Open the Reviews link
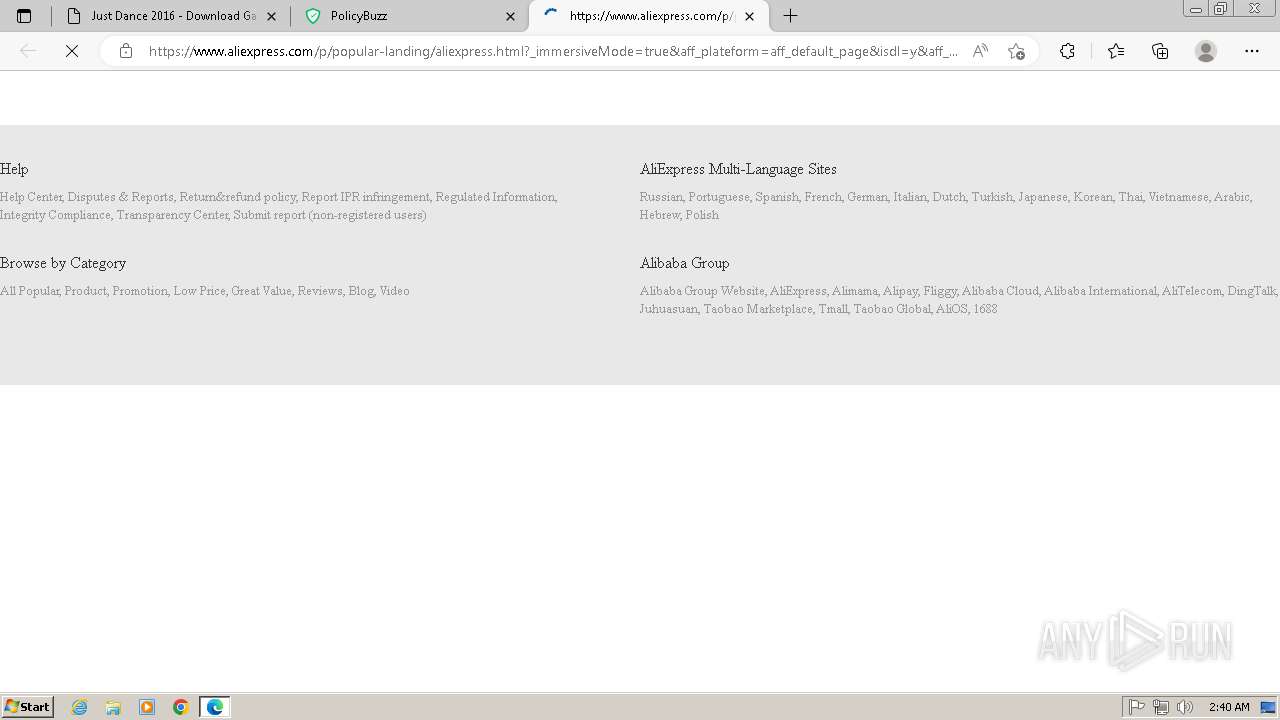 [320, 291]
